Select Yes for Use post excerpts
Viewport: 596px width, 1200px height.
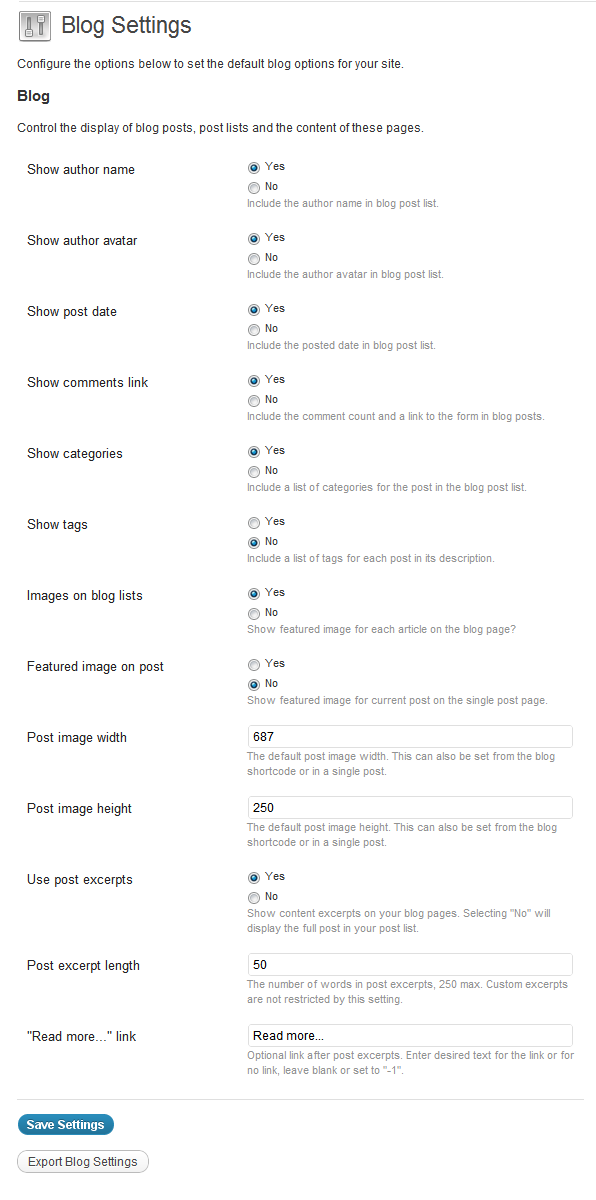click(254, 877)
